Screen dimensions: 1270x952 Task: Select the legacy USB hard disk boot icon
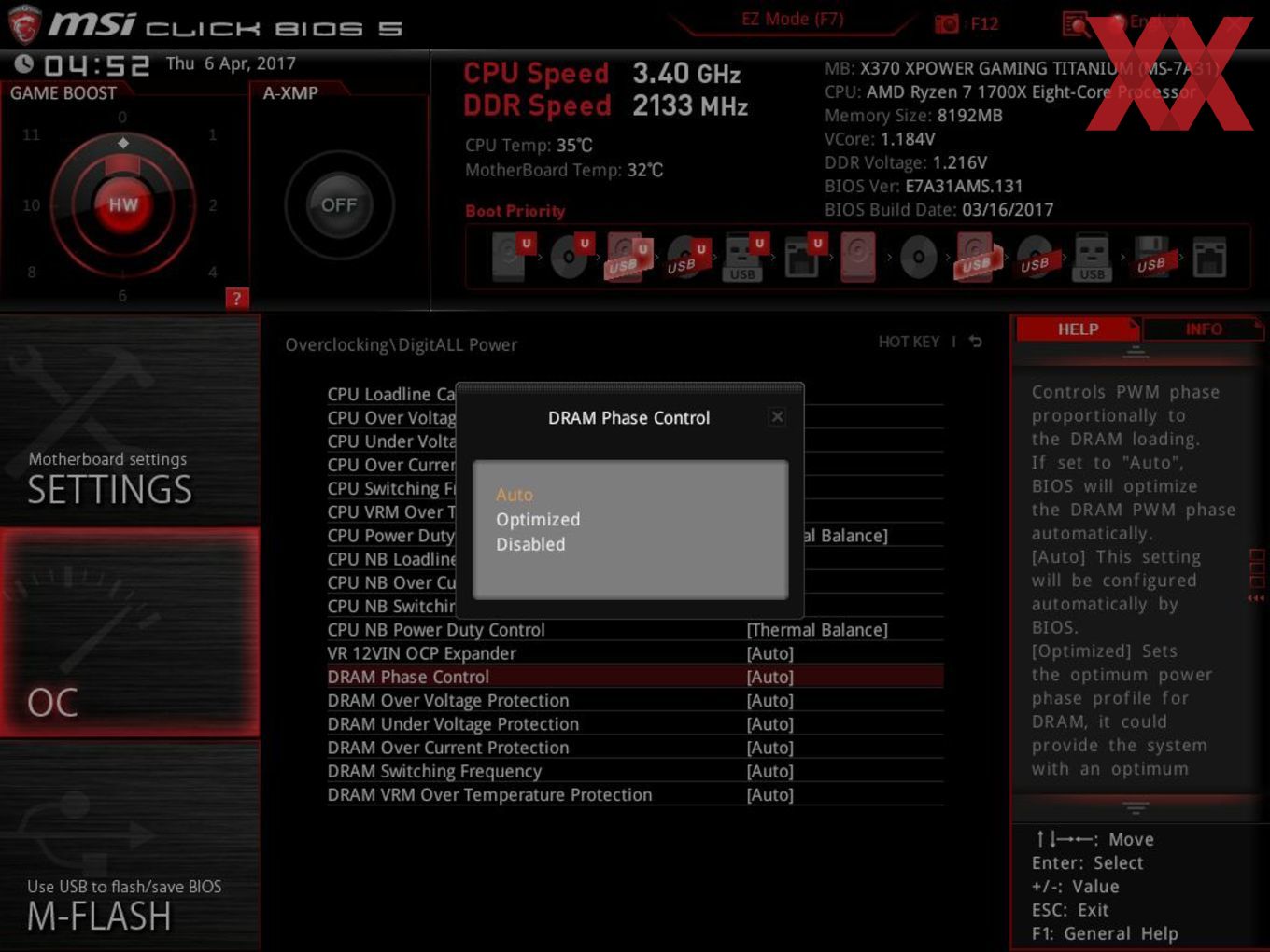pos(977,258)
